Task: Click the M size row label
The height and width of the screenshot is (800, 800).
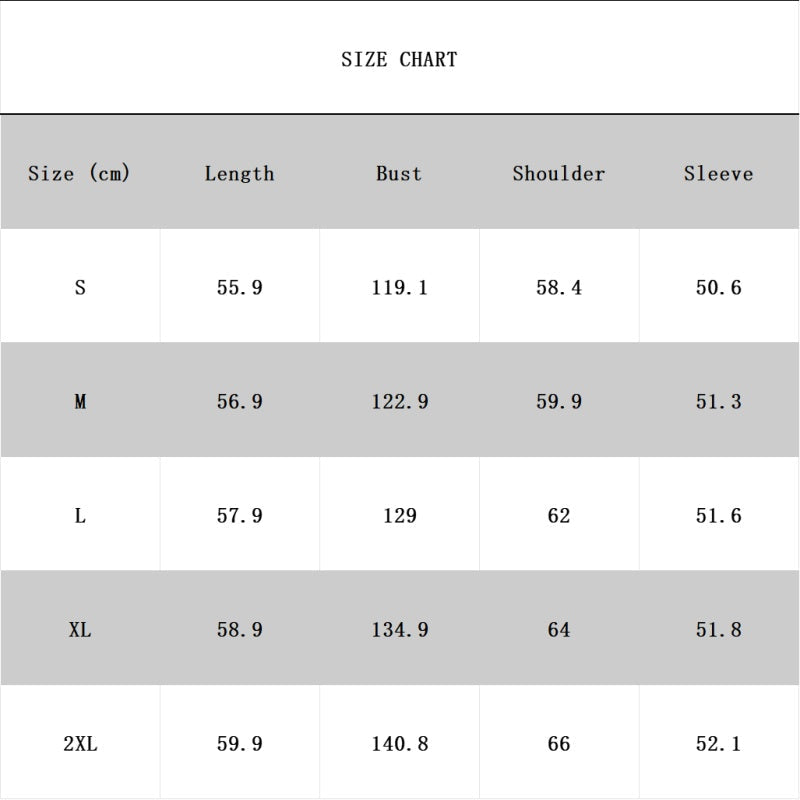Action: [x=80, y=402]
